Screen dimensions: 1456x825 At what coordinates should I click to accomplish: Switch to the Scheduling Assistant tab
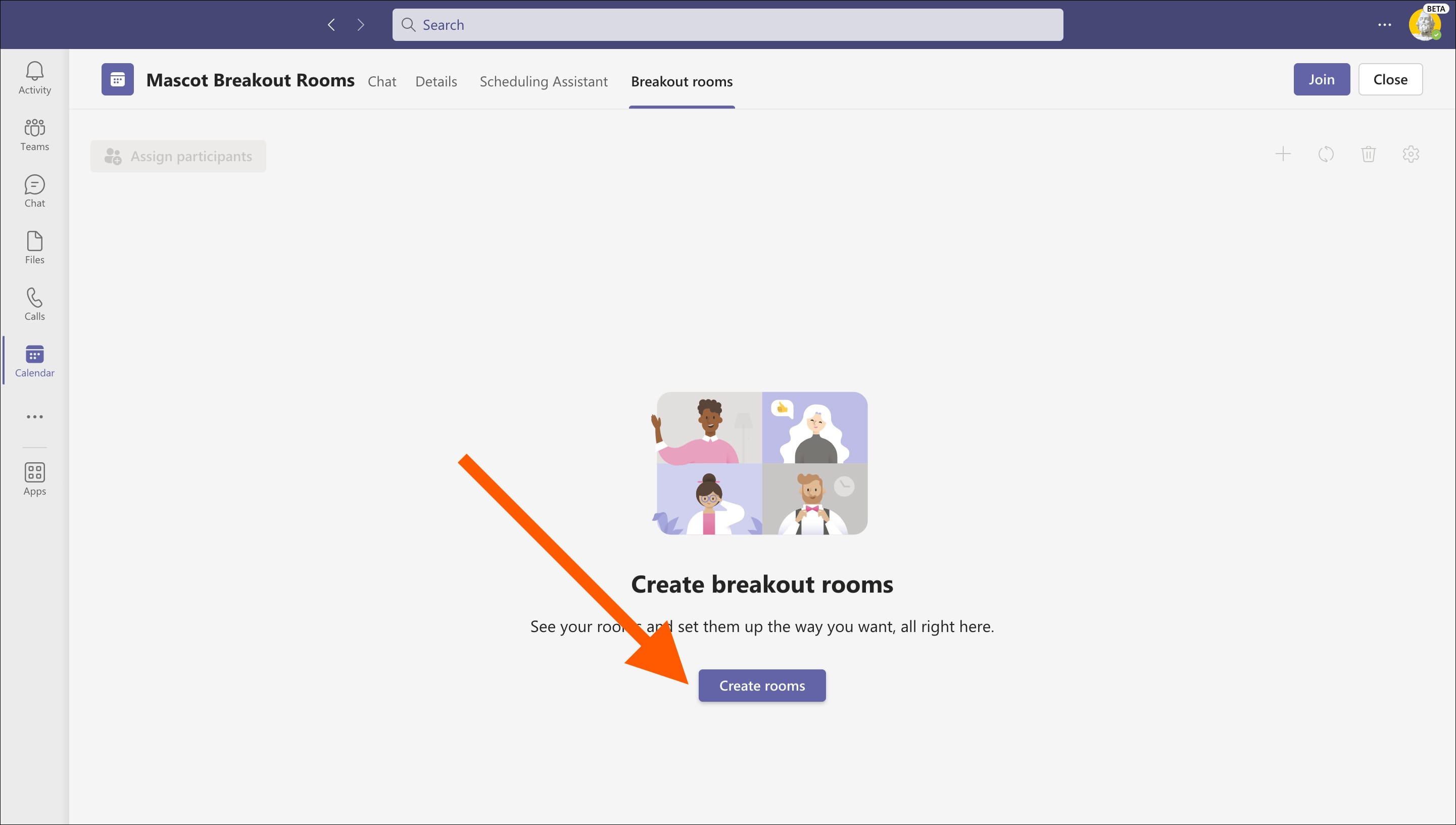pos(543,82)
